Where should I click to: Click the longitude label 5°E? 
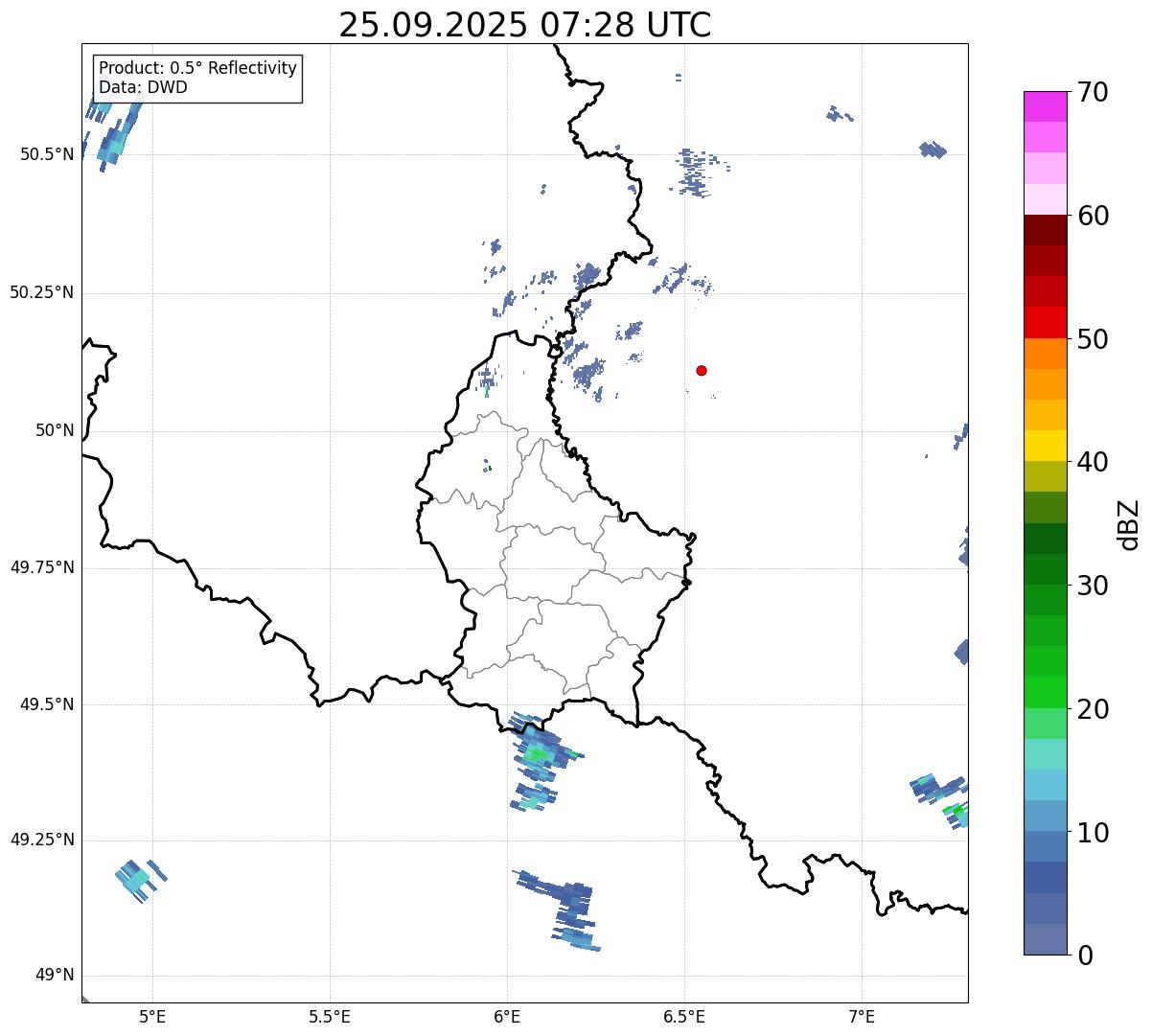point(152,1017)
